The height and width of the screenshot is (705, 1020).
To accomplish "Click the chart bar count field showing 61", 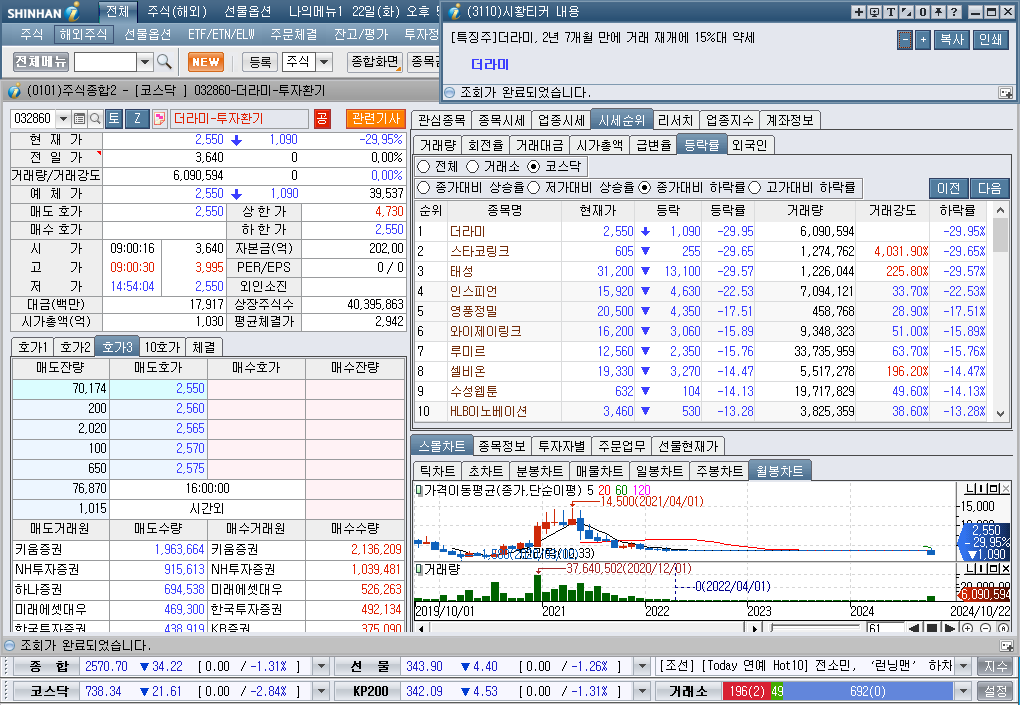I will click(x=885, y=628).
